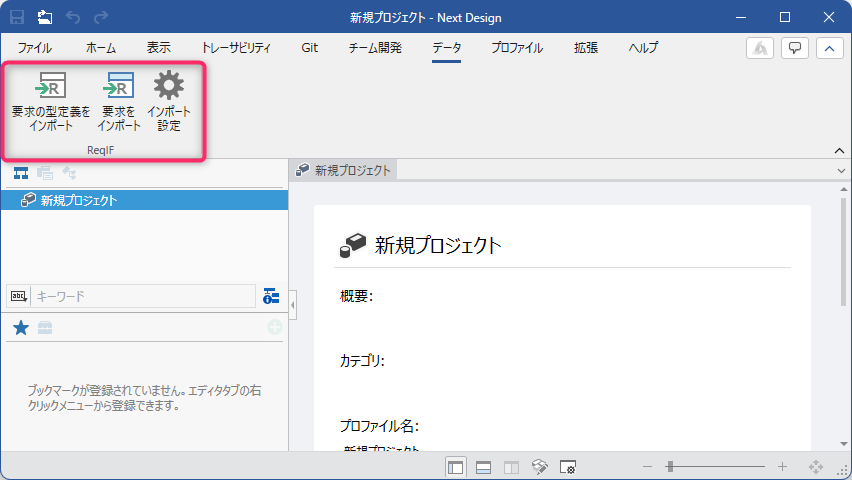Viewport: 852px width, 480px height.
Task: Select the 新規プロジェクト editor tab
Action: click(x=343, y=170)
